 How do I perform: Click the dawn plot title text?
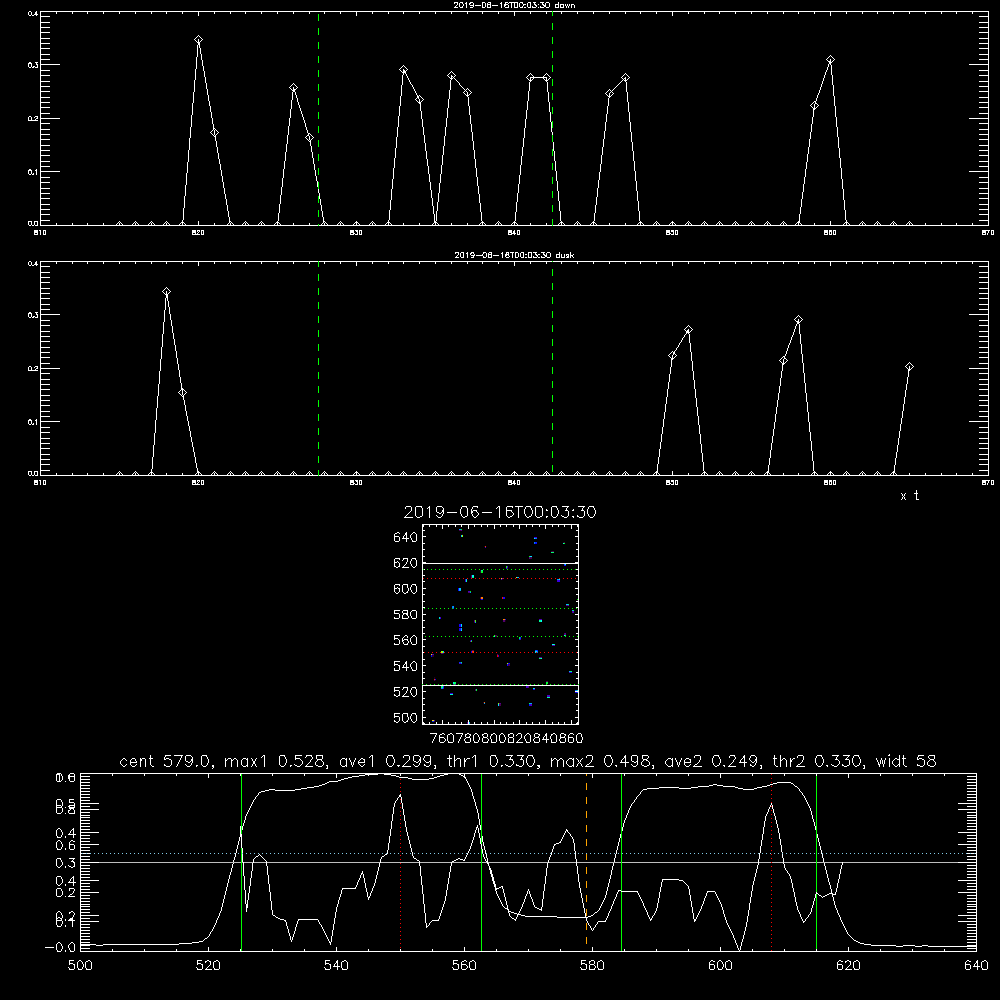(514, 5)
